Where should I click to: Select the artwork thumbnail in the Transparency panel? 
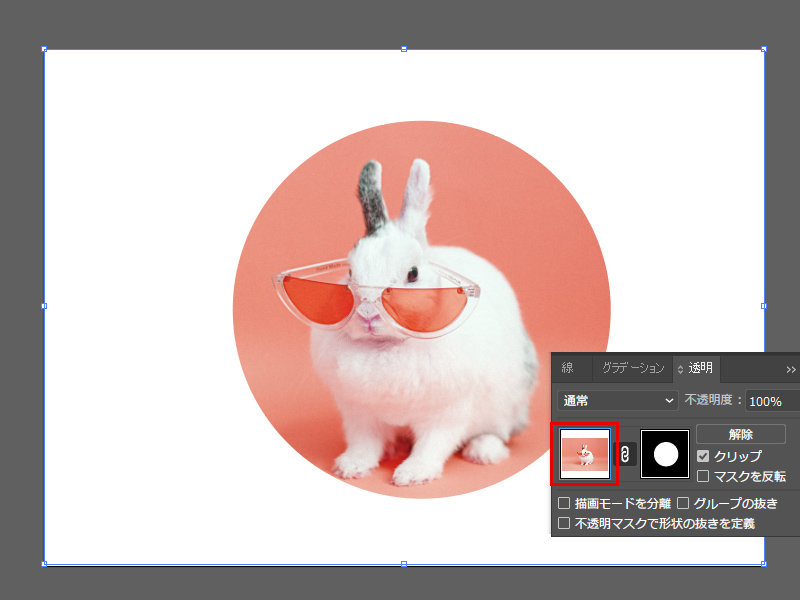point(585,451)
